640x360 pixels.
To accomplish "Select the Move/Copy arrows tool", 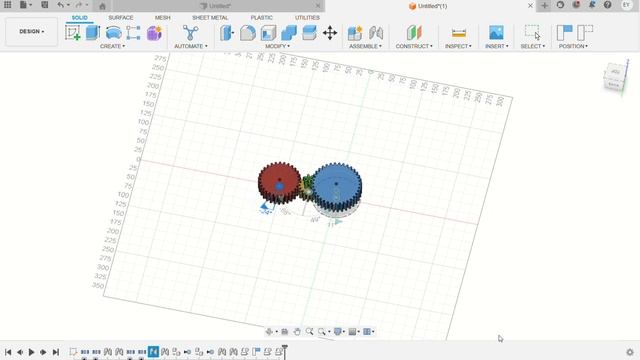I will pyautogui.click(x=330, y=33).
